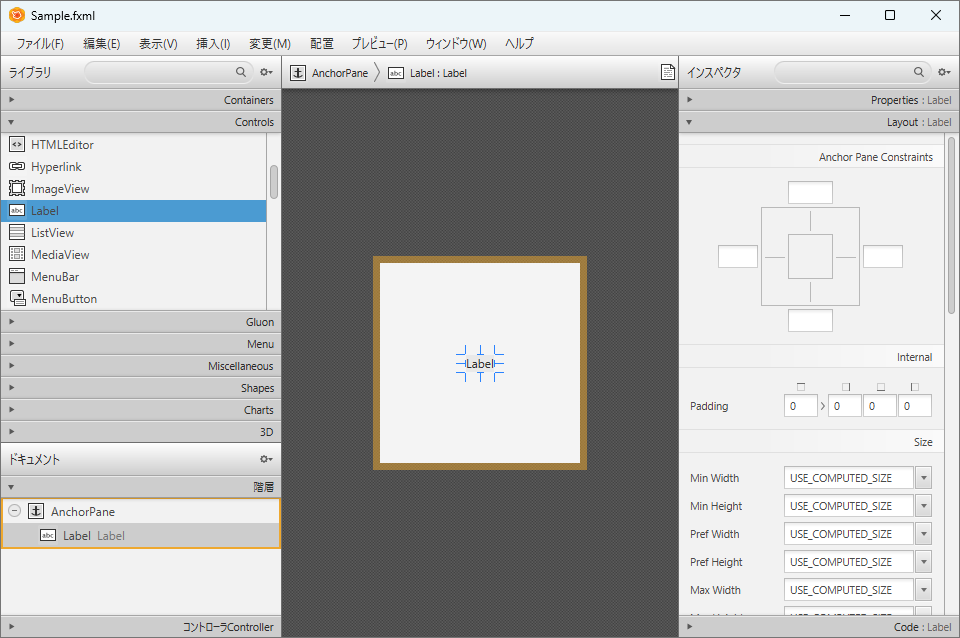Expand the Containers library section
The image size is (960, 638).
click(x=141, y=100)
